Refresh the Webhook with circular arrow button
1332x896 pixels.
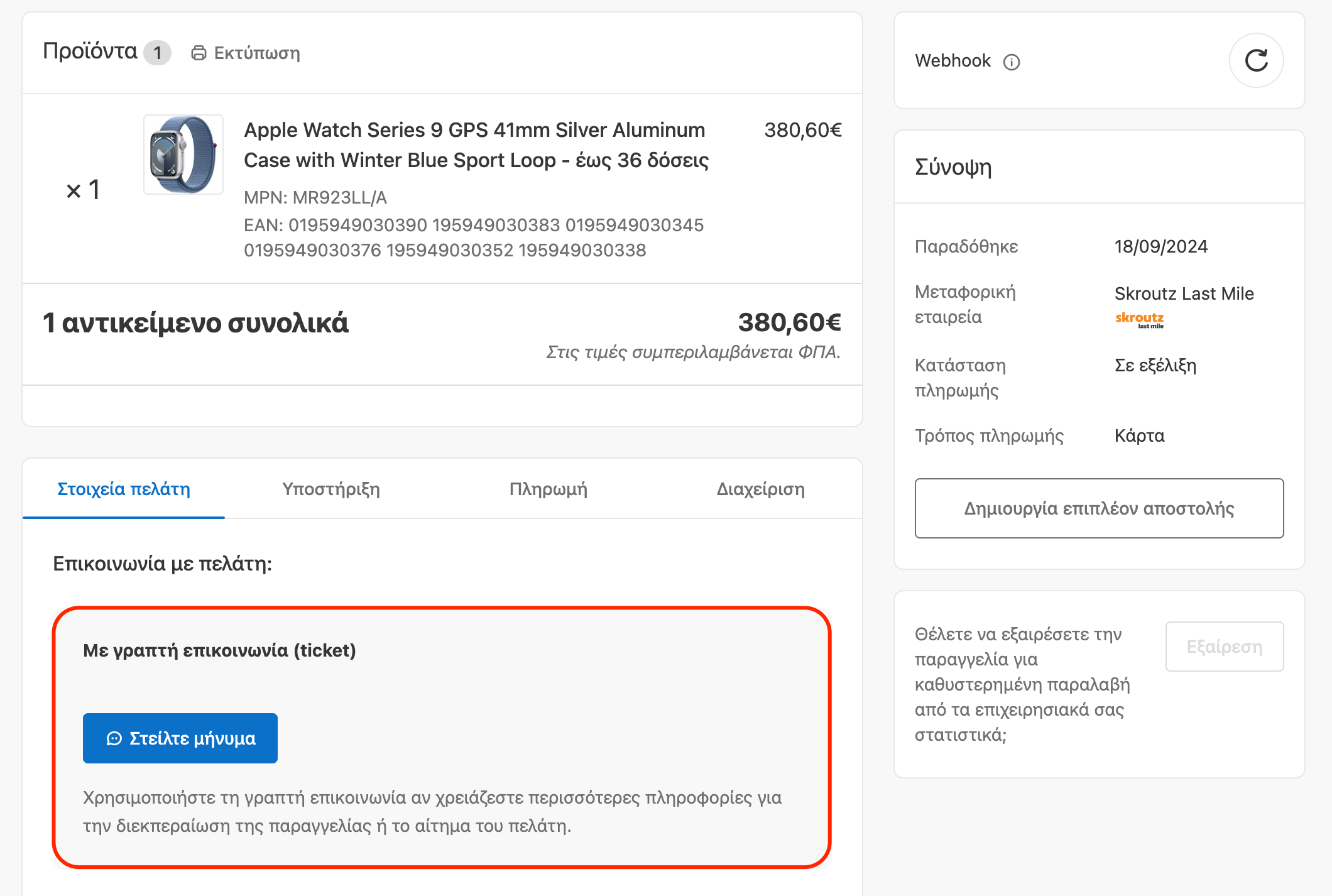point(1256,60)
